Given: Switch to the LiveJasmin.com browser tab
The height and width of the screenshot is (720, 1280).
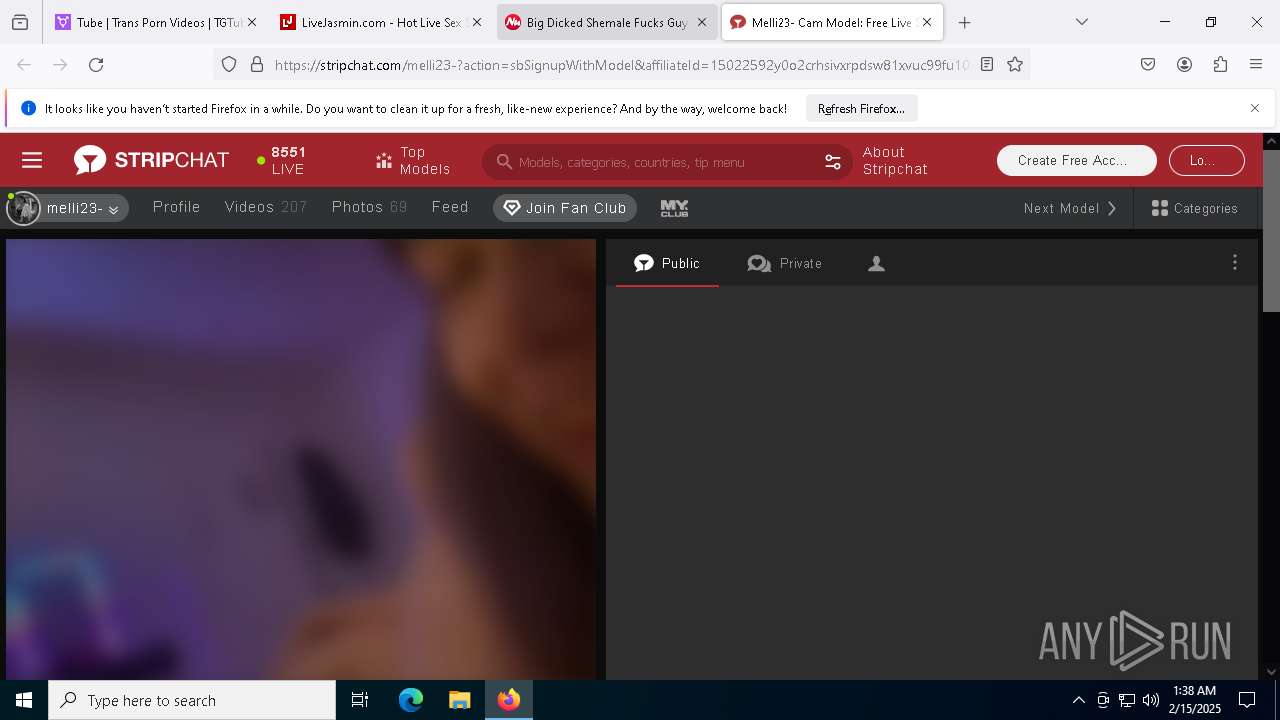Looking at the screenshot, I should click(380, 22).
